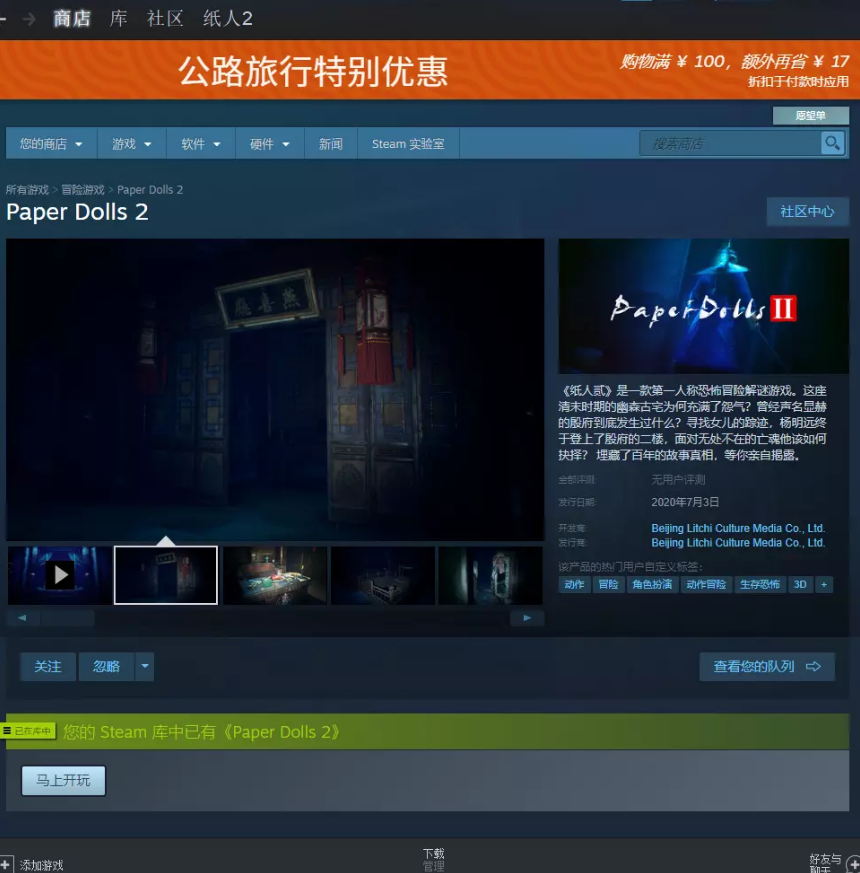Click the 冒险游戏 breadcrumb link
860x873 pixels.
point(83,190)
